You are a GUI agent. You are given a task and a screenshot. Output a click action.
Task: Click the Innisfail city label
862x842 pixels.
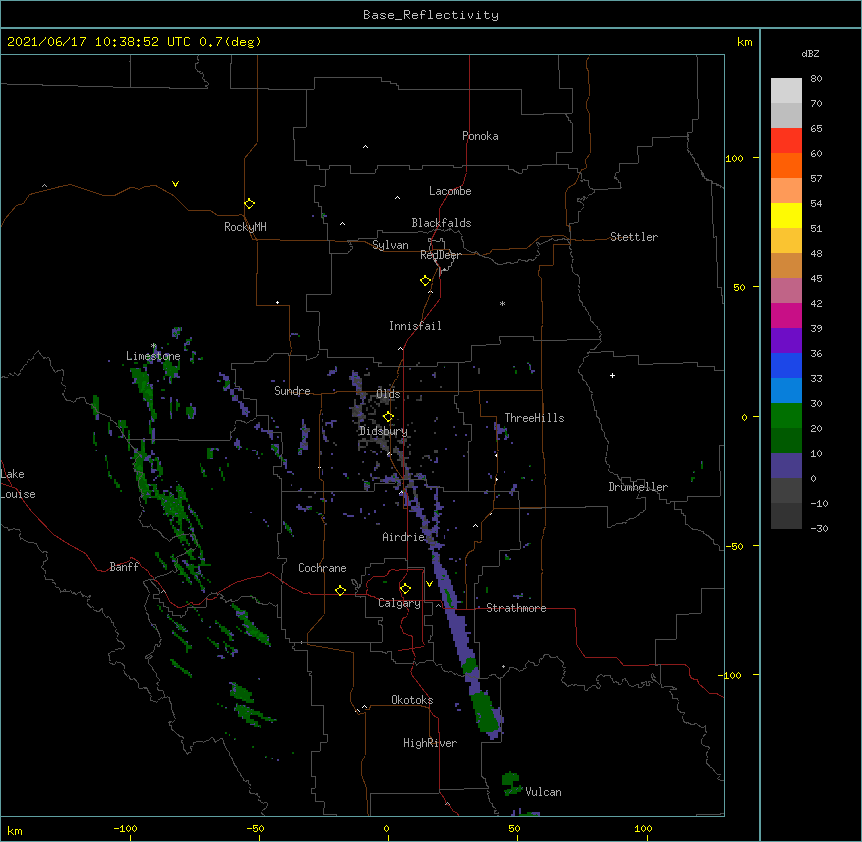click(x=415, y=326)
